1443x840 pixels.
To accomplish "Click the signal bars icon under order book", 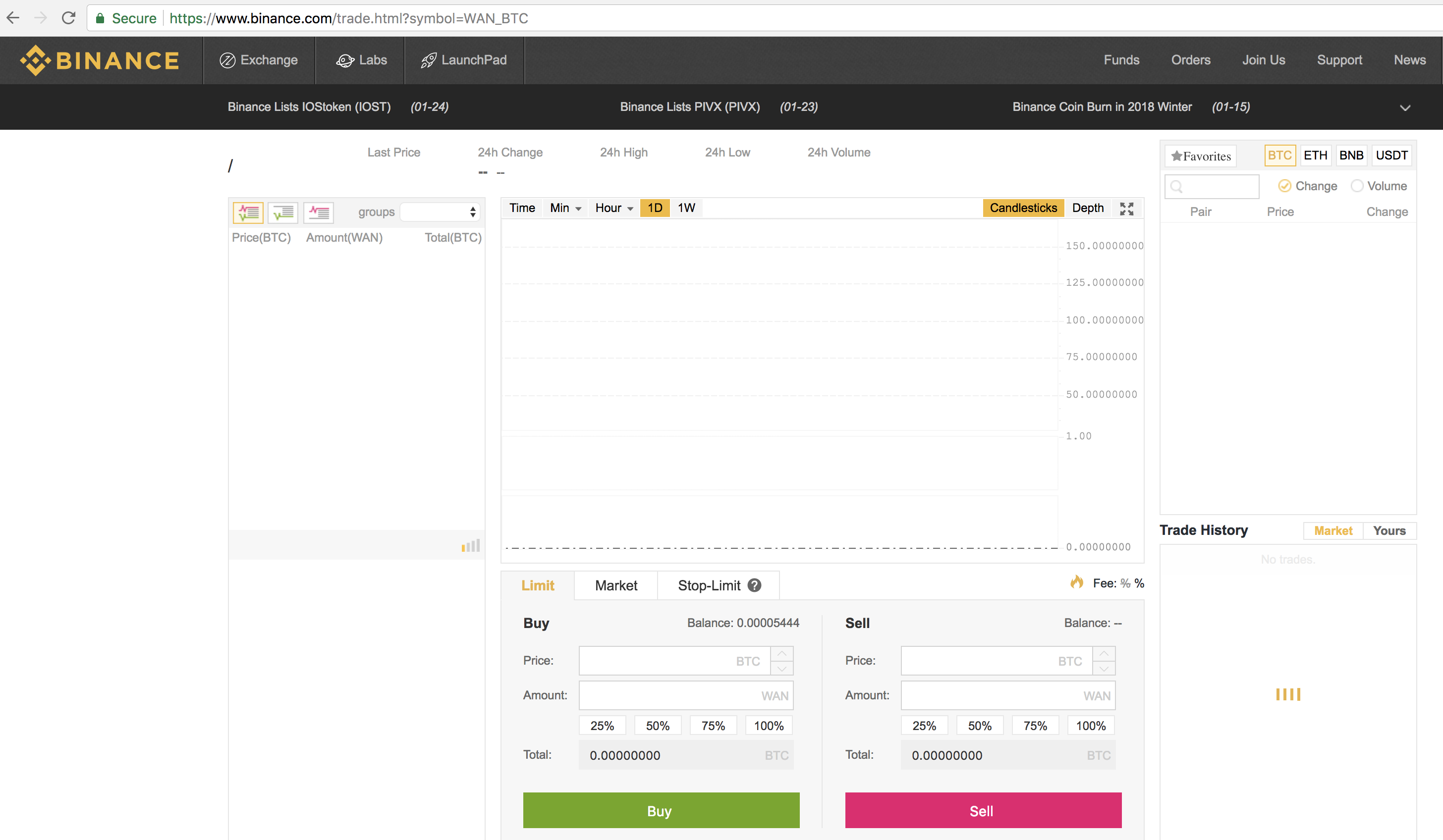I will pos(471,545).
